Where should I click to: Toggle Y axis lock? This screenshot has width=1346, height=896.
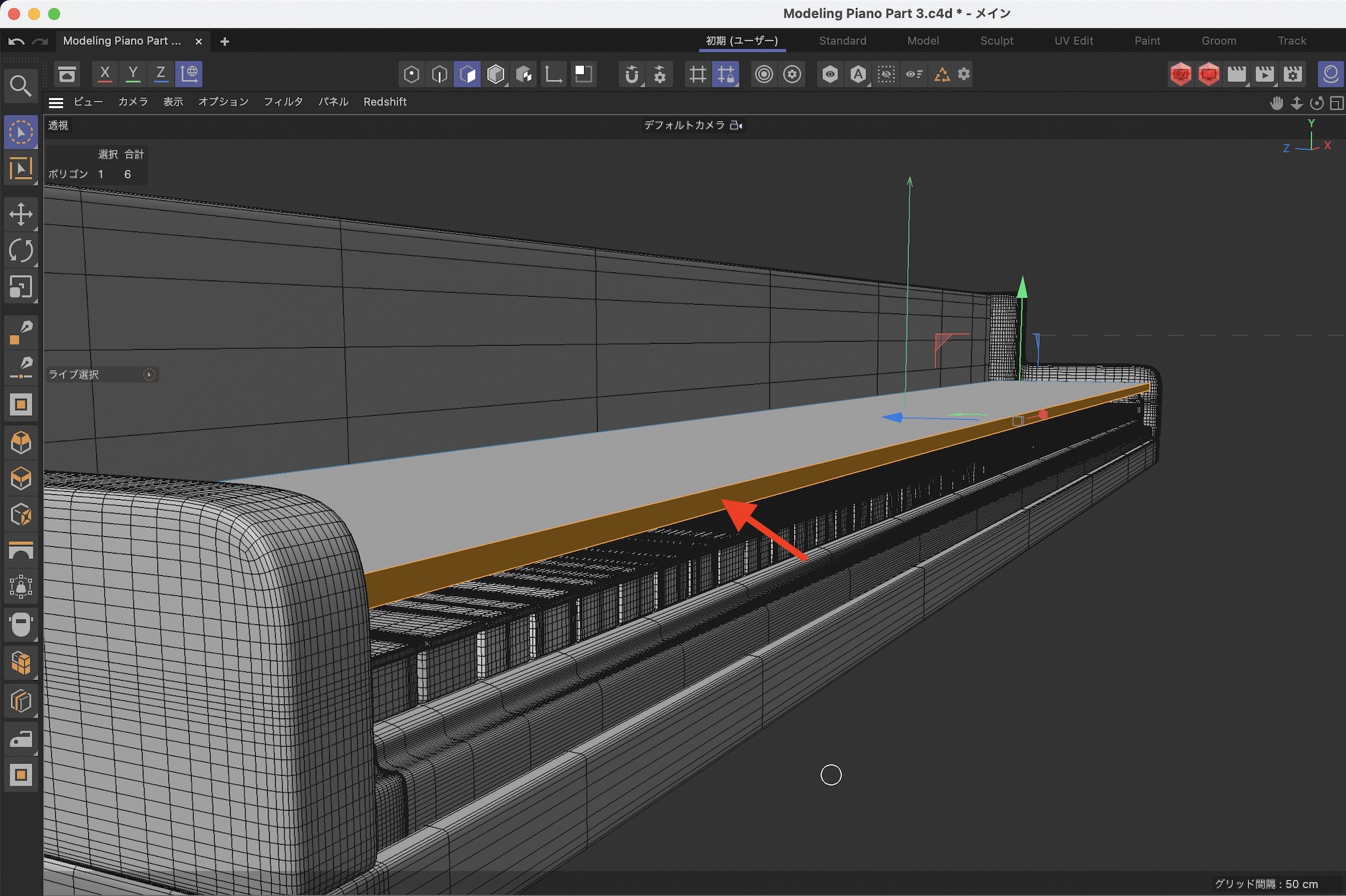click(x=133, y=74)
